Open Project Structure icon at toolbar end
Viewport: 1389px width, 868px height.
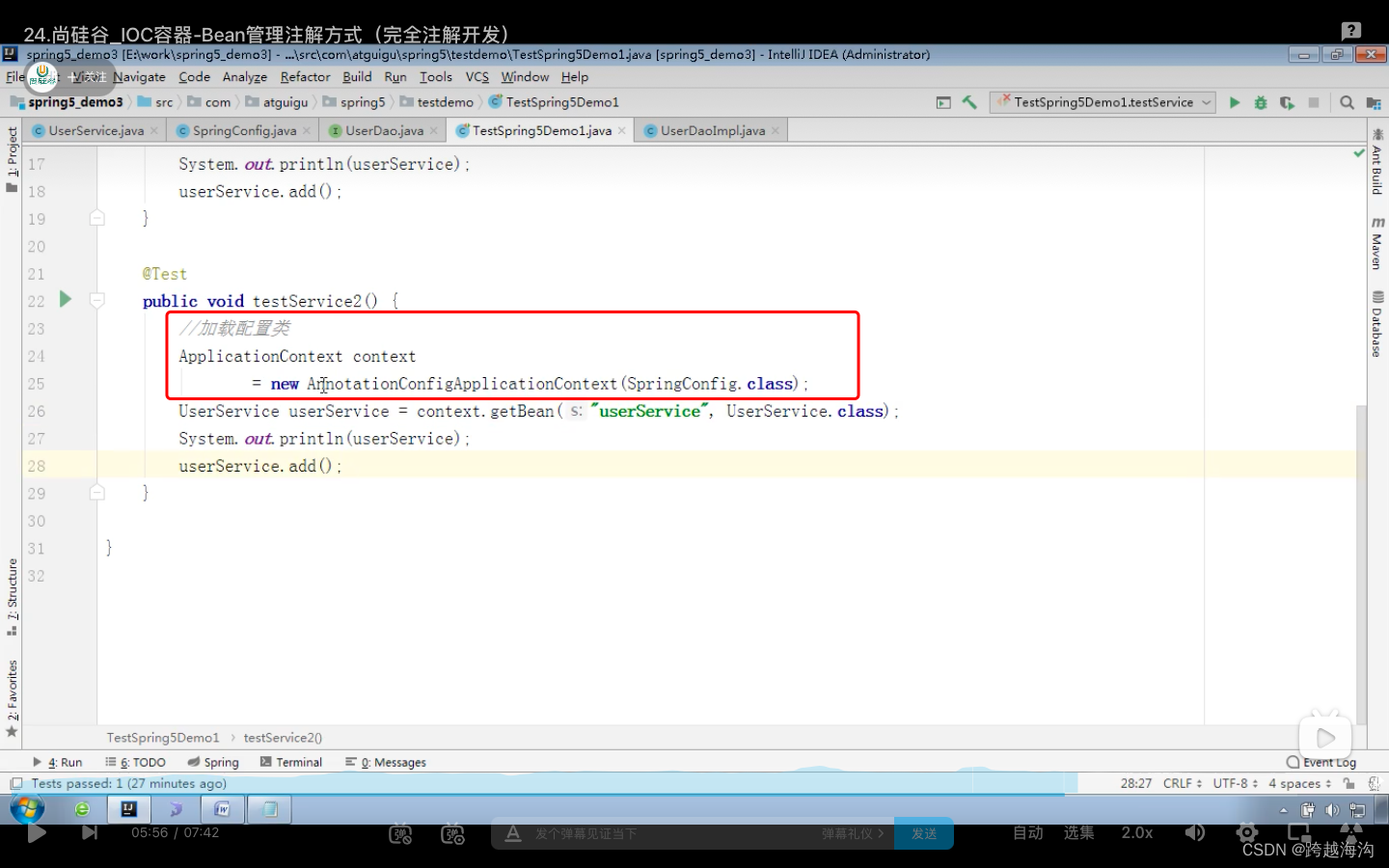tap(1374, 102)
